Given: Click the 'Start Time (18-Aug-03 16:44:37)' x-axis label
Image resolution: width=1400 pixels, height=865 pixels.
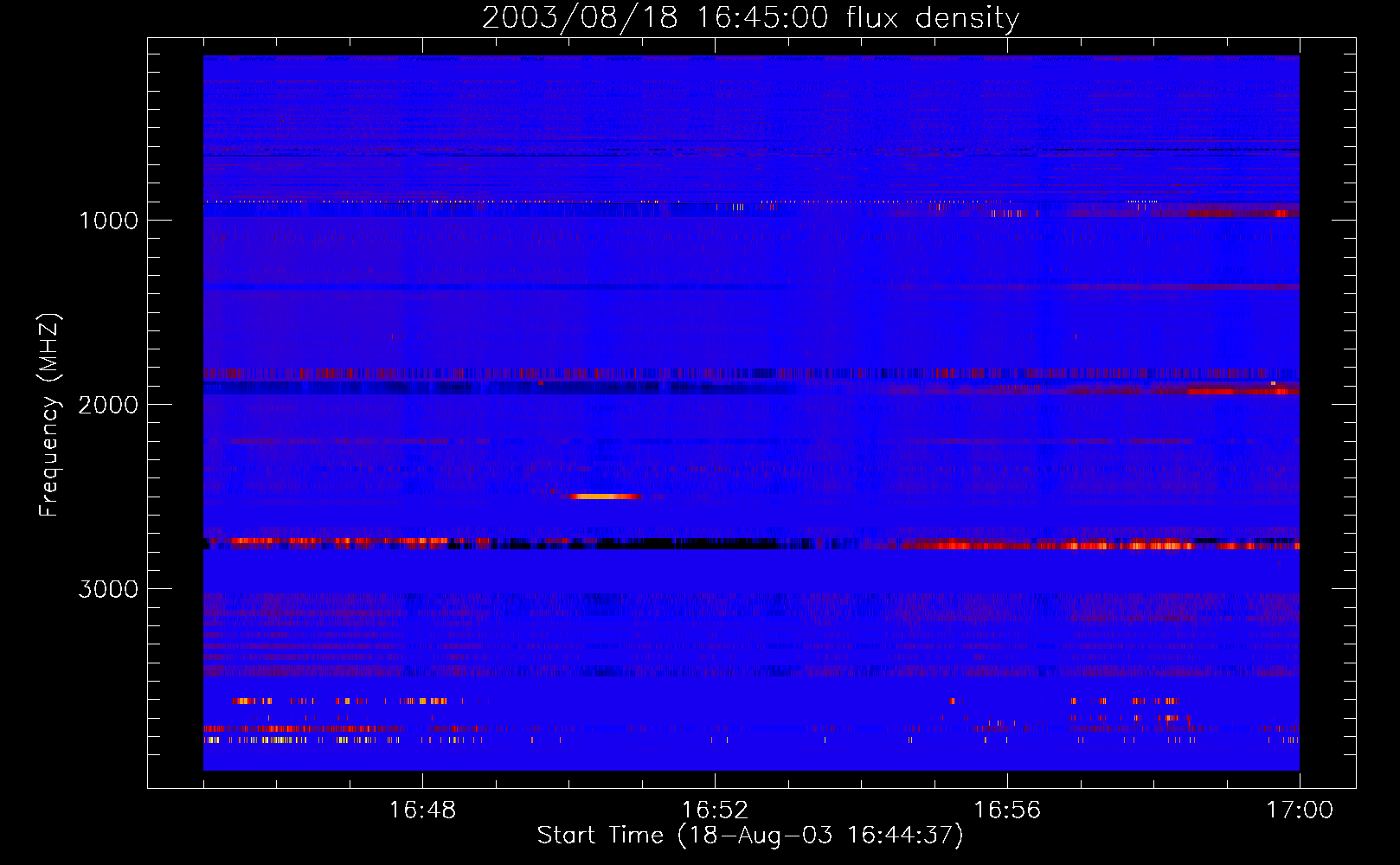Looking at the screenshot, I should pos(750,836).
